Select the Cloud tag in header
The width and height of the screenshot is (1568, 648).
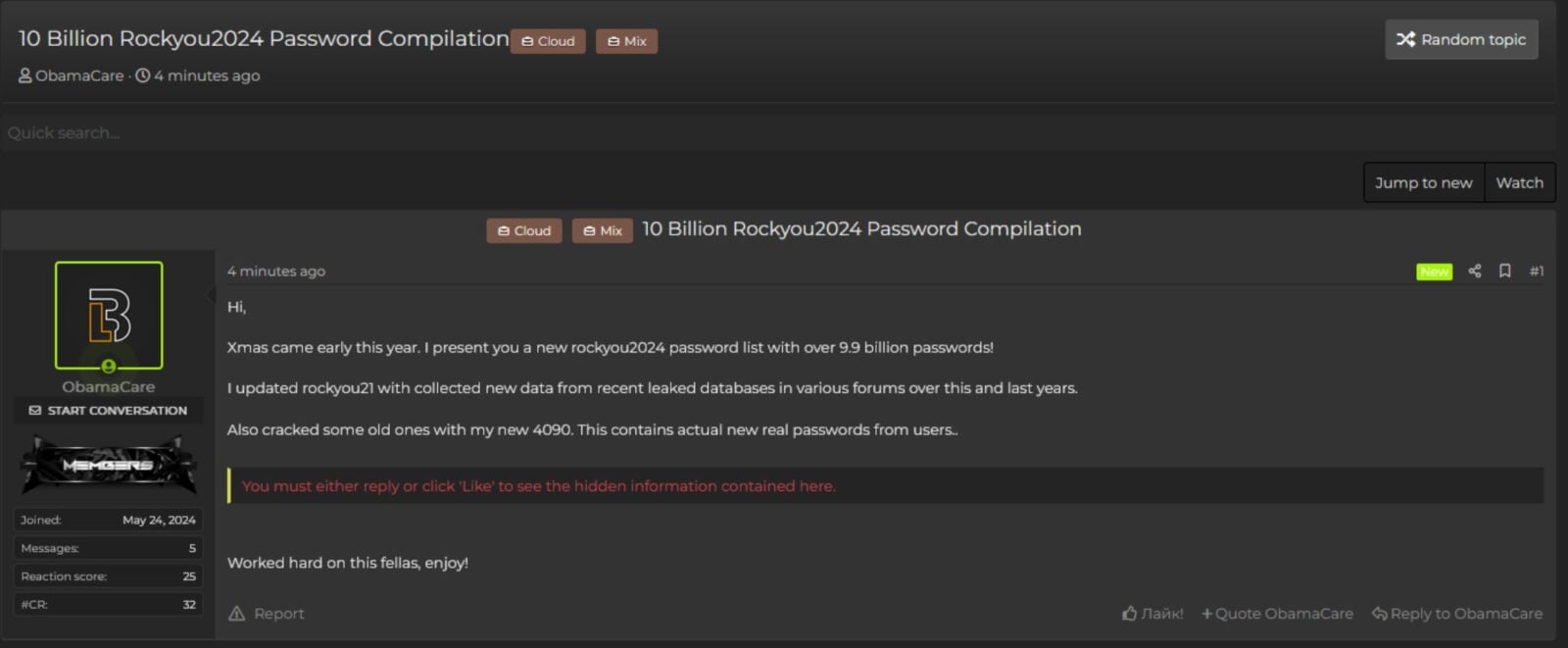(x=548, y=41)
